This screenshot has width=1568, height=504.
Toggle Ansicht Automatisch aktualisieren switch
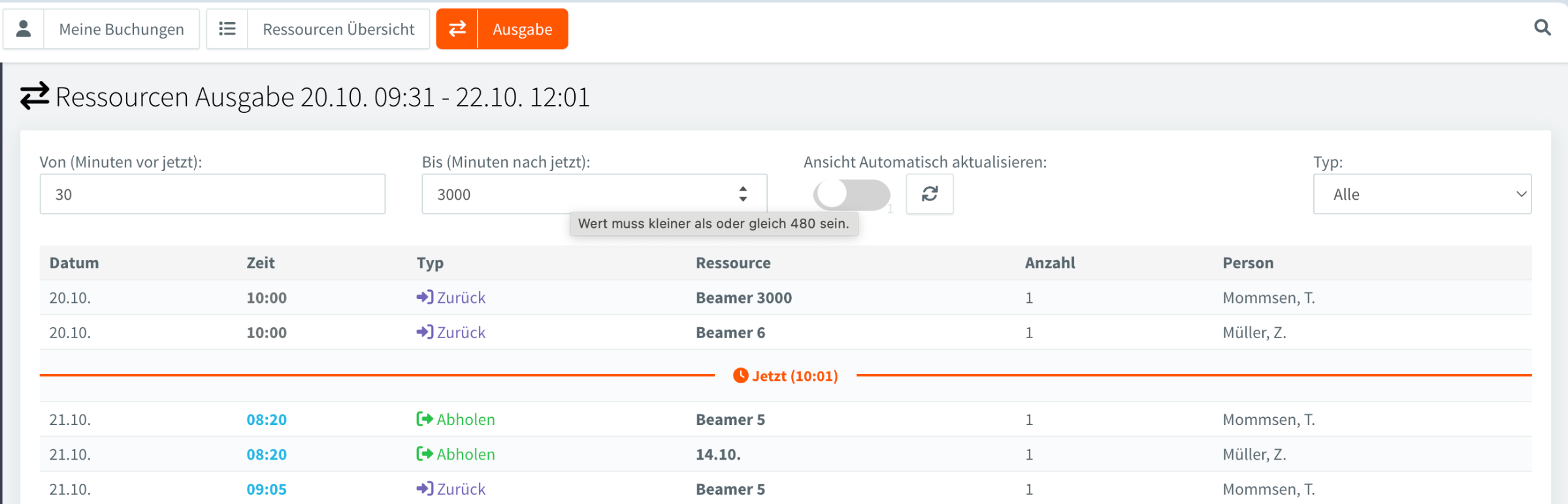point(851,194)
